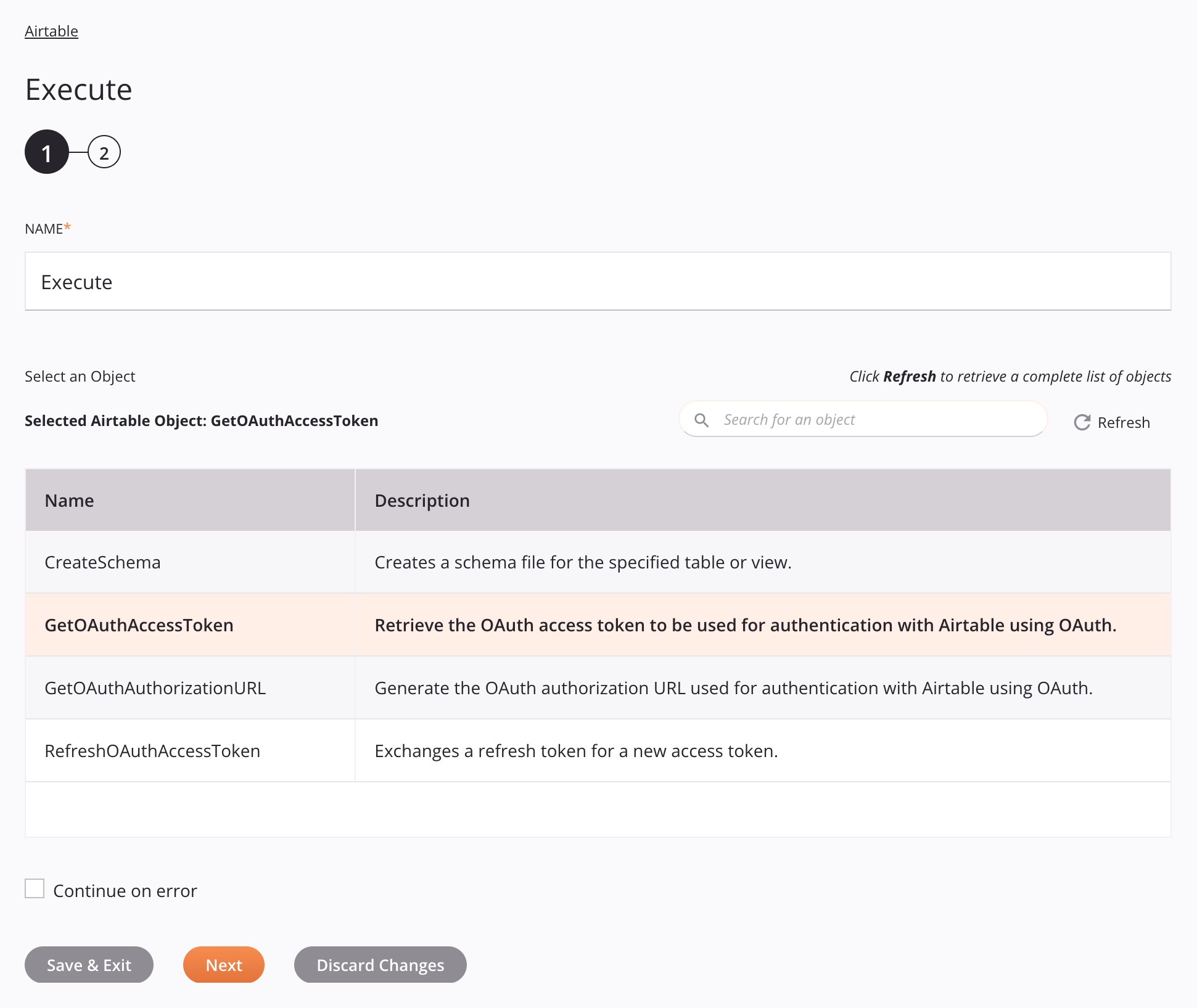Click the magnifier search icon
This screenshot has width=1197, height=1008.
pos(701,420)
